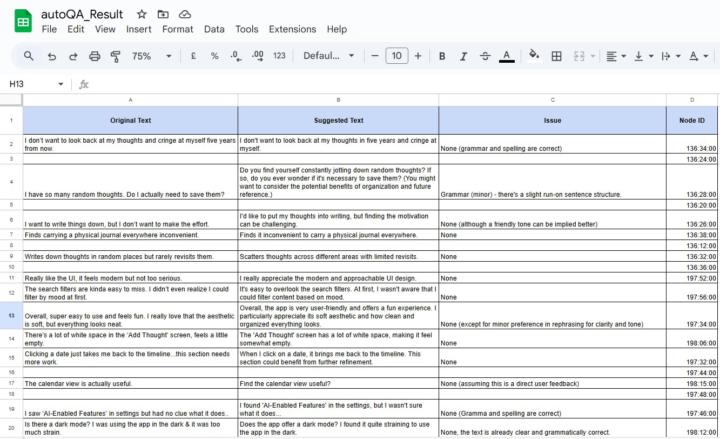The image size is (720, 439).
Task: Toggle strikethrough formatting
Action: click(485, 56)
